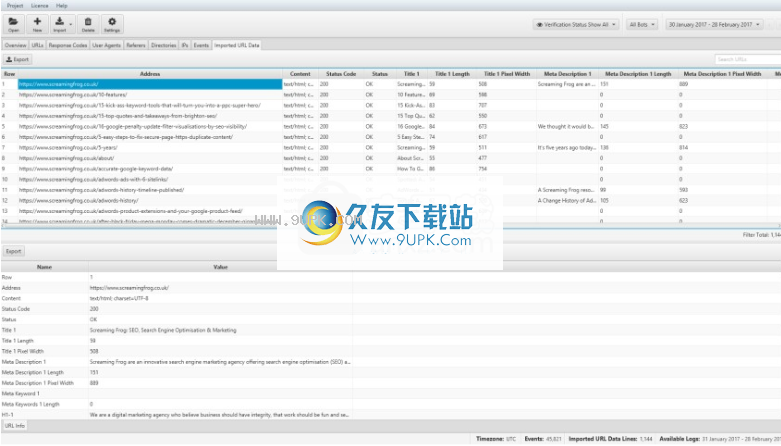This screenshot has height=446, width=781.
Task: Click the Timezone UTC status entry
Action: click(x=496, y=439)
